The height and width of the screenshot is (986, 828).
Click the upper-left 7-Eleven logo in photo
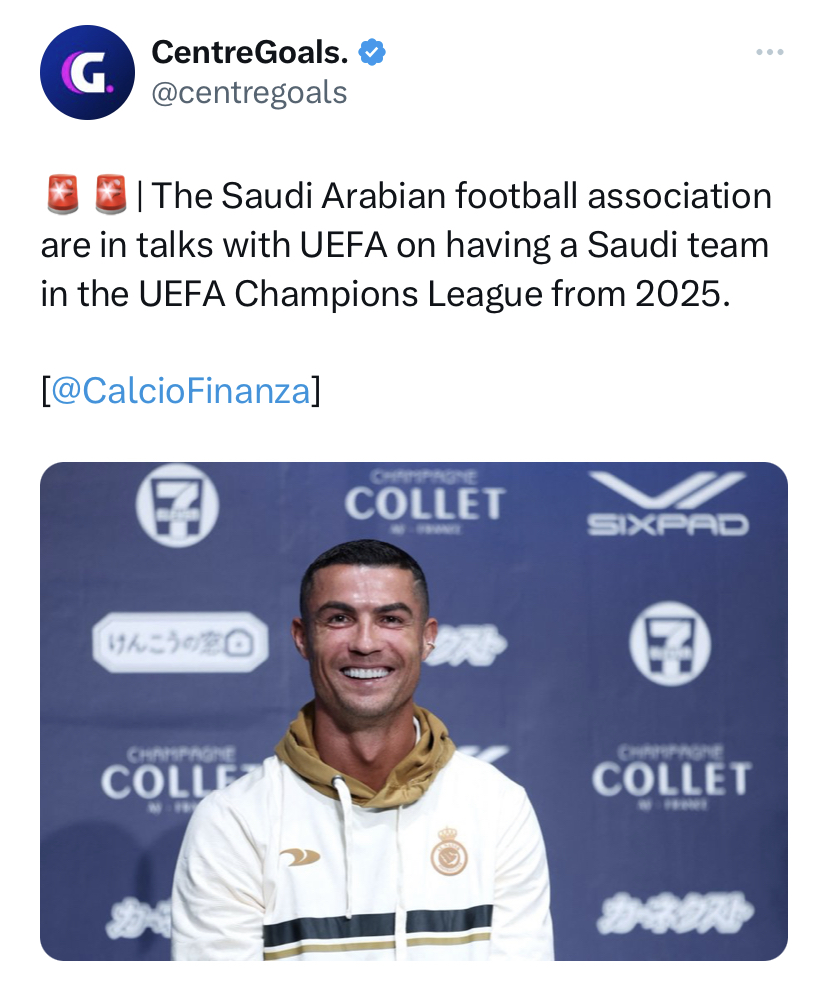176,506
